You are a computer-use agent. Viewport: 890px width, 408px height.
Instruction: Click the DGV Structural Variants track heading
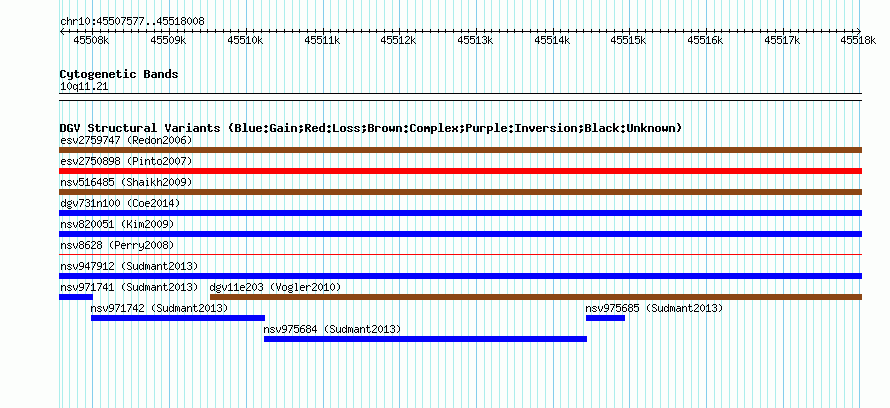point(371,128)
